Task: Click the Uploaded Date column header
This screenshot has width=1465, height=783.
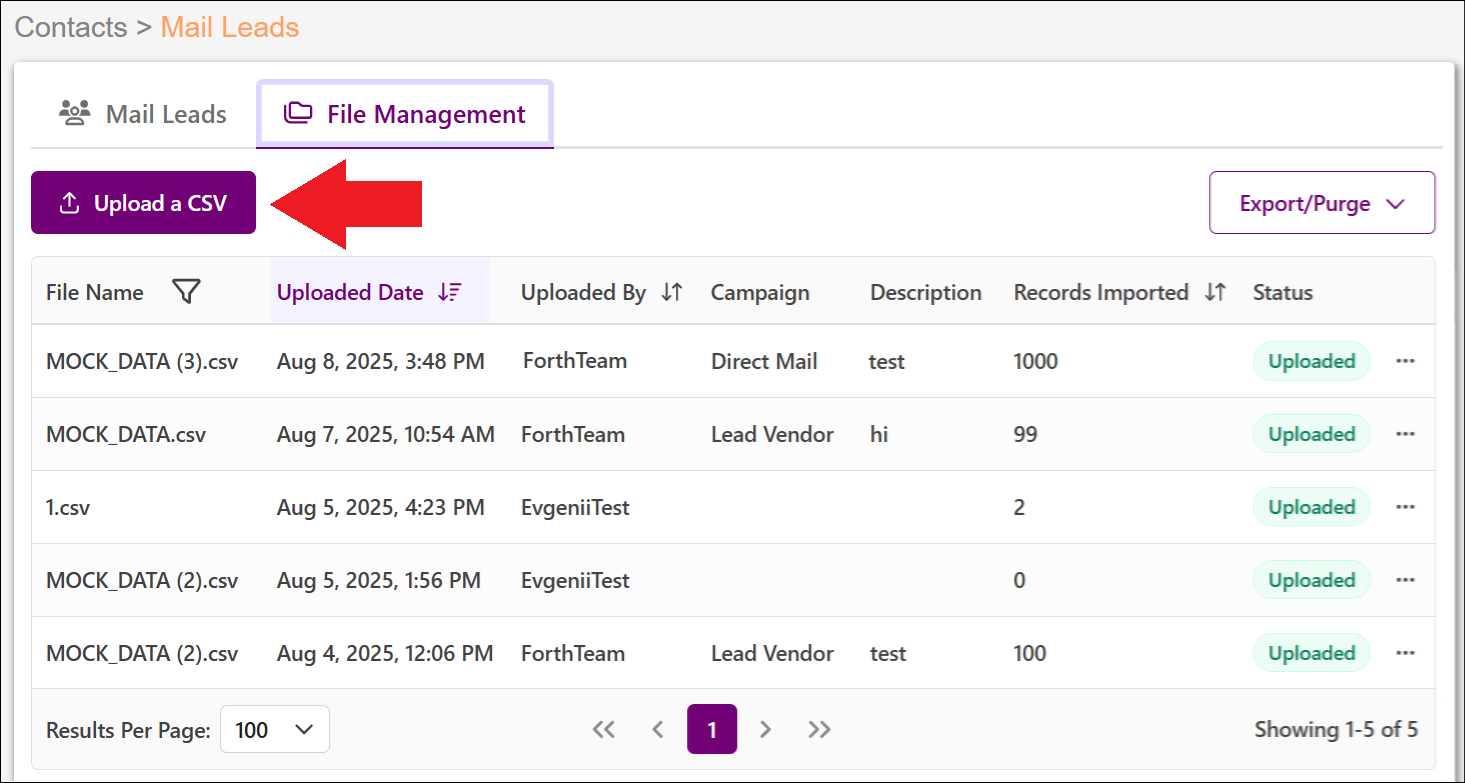Action: [x=350, y=293]
